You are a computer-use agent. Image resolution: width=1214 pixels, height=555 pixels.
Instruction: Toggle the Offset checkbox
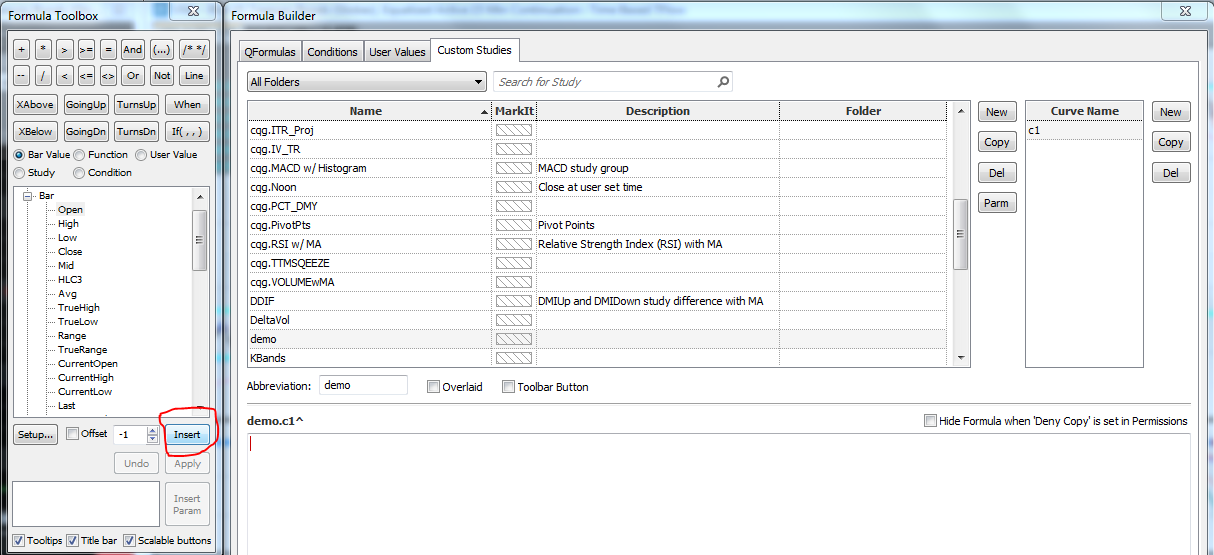(72, 434)
